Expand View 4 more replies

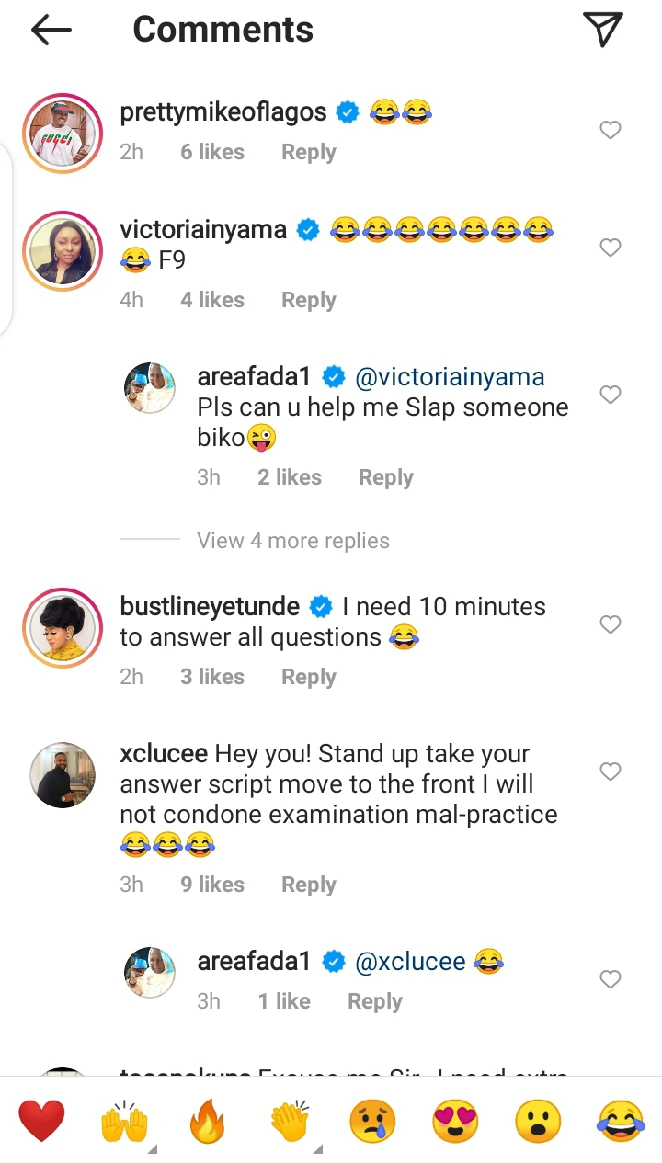[x=293, y=541]
